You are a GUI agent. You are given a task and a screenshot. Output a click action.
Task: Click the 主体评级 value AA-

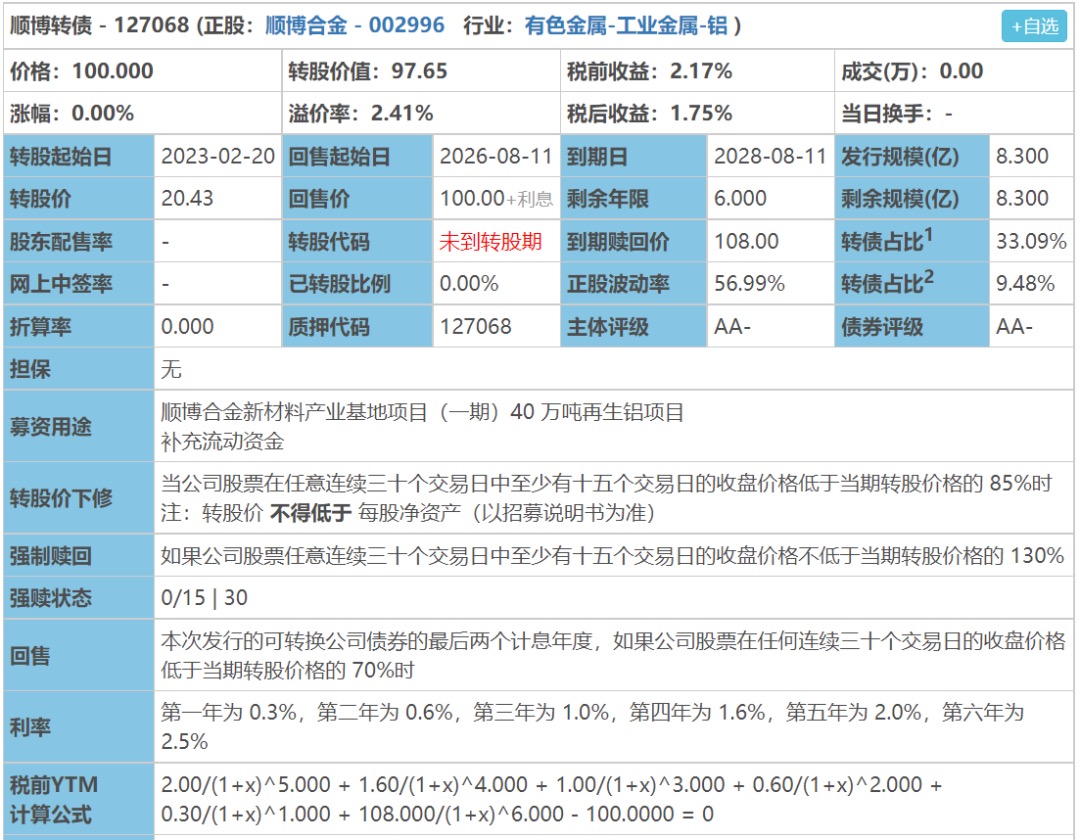coord(732,326)
